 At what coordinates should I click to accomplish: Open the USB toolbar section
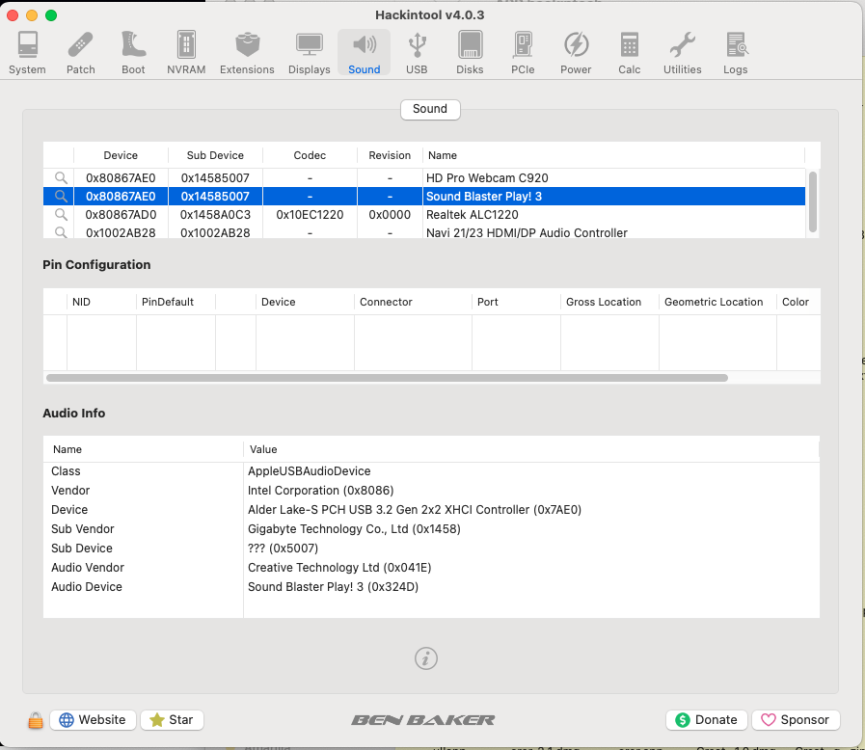417,52
